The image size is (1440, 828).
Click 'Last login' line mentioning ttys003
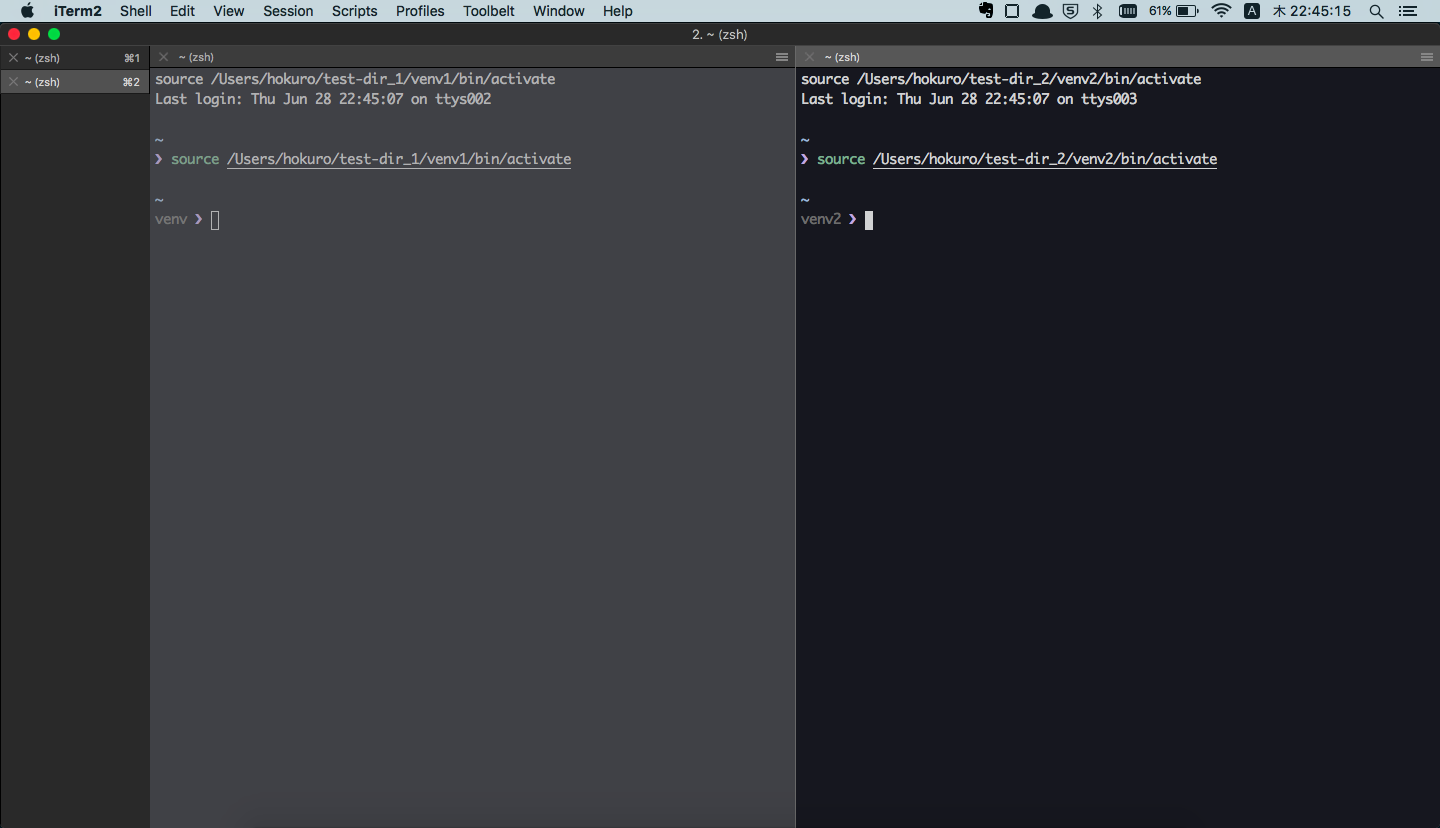point(969,99)
